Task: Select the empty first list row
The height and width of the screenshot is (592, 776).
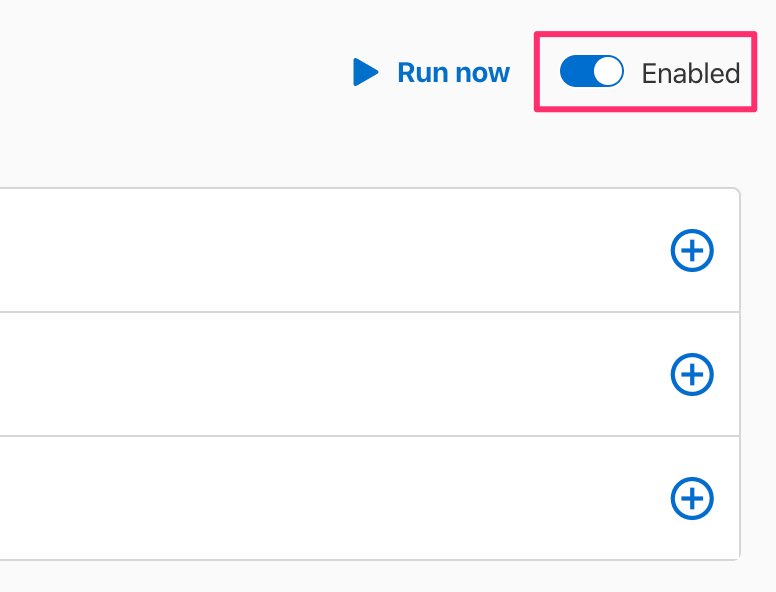Action: tap(370, 250)
